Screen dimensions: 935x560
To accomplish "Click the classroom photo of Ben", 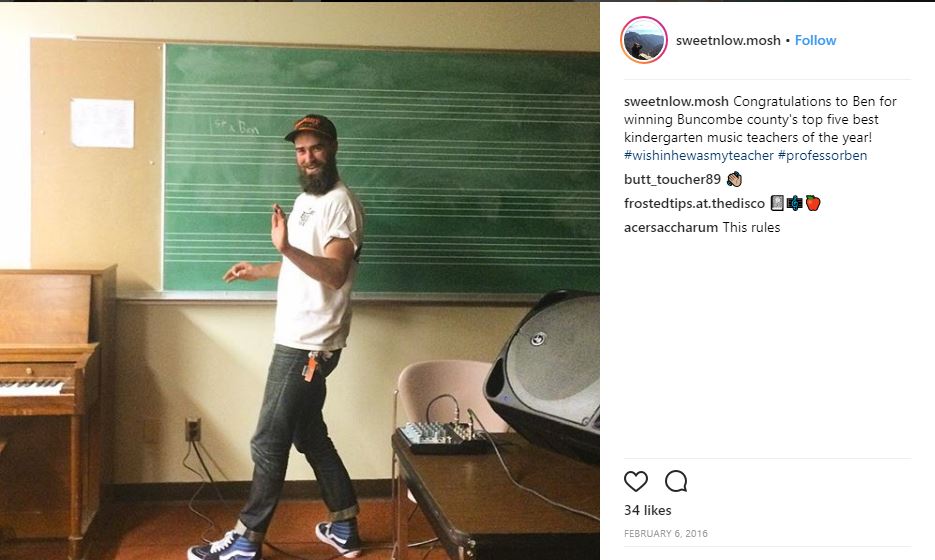I will pos(299,281).
